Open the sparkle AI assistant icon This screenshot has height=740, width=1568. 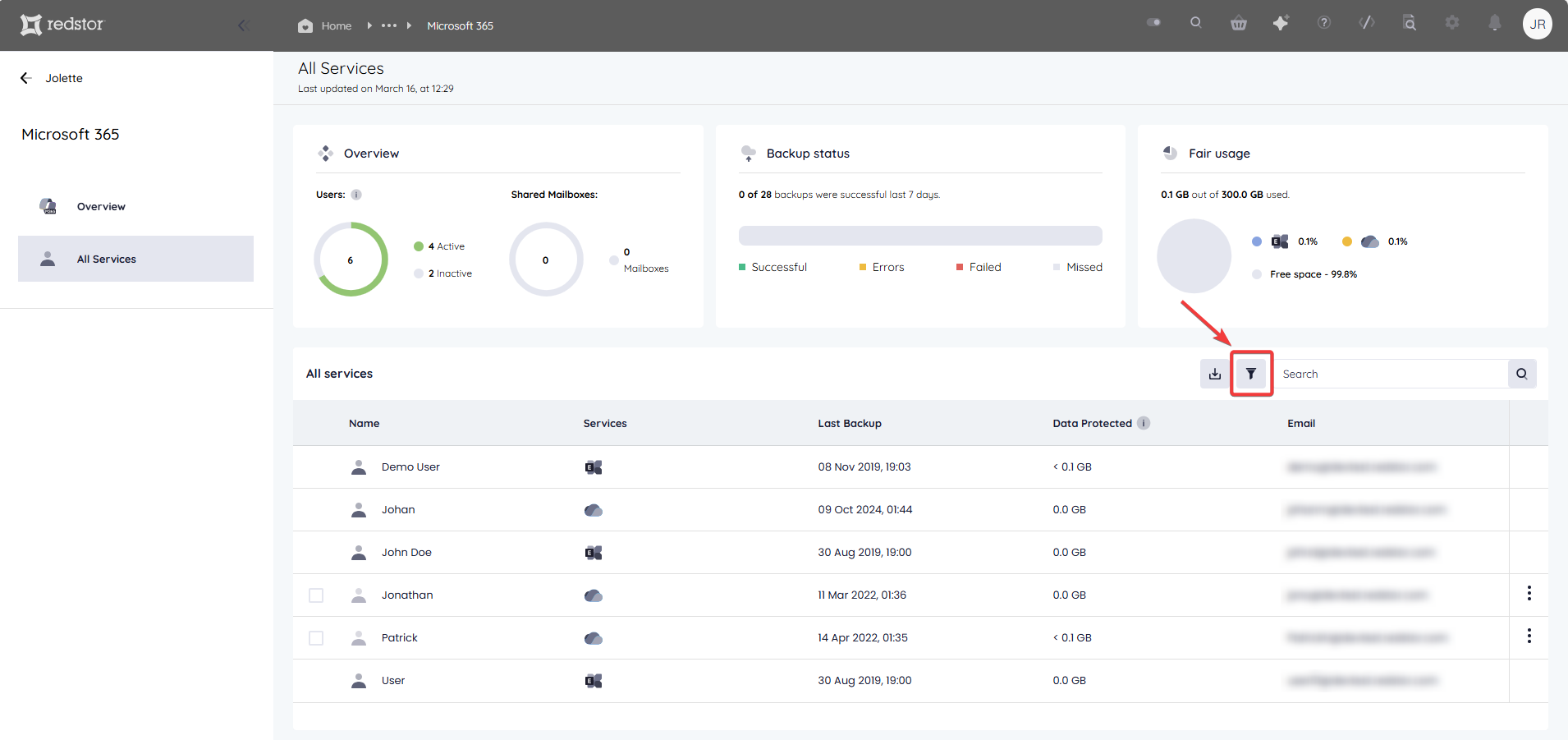(1281, 23)
